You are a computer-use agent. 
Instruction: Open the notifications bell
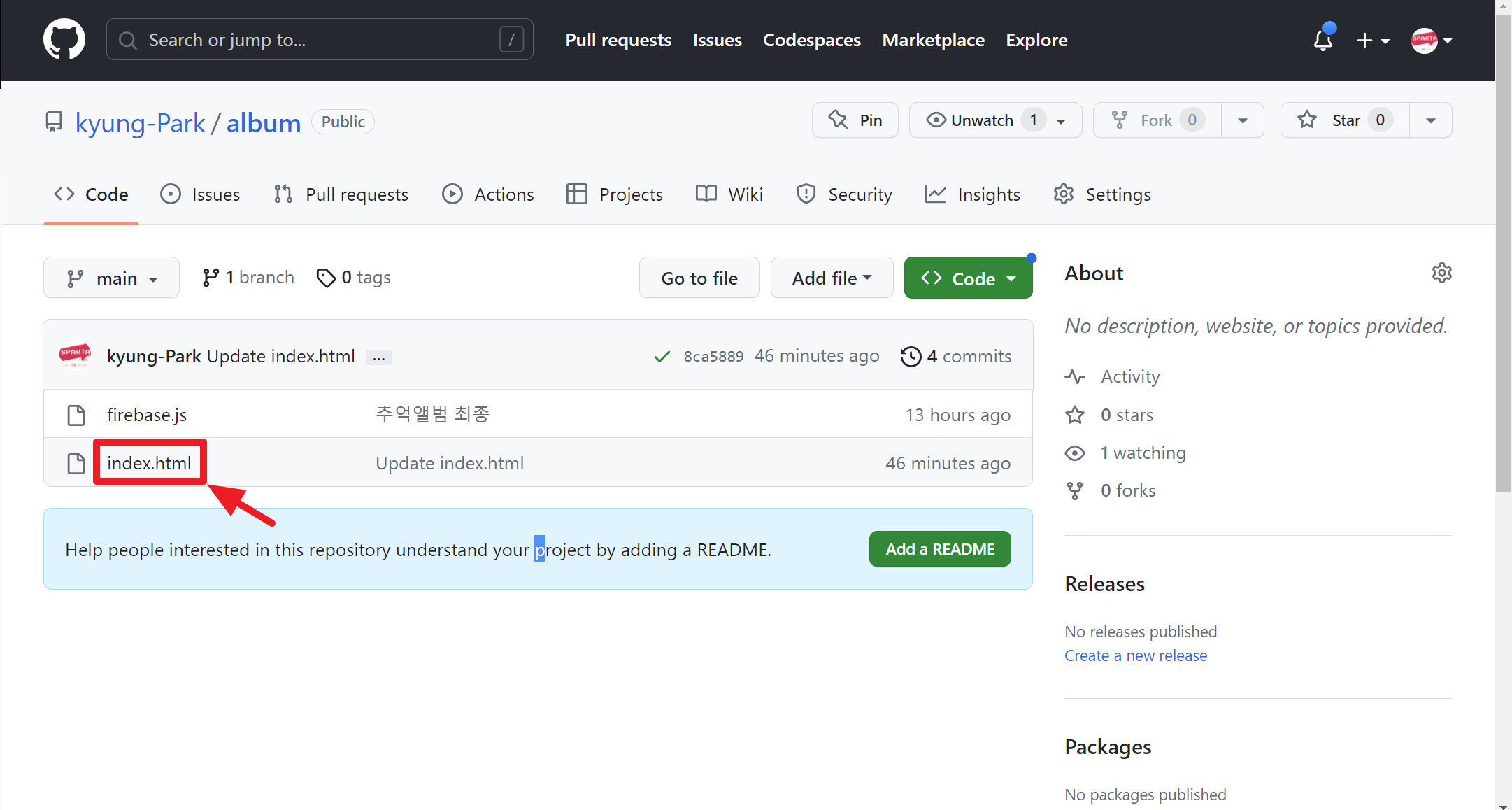[1322, 40]
